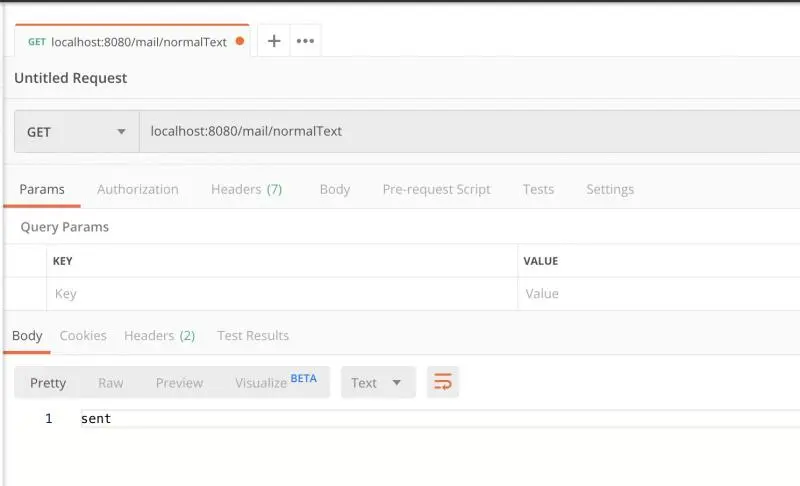Click the Query Params heading
The width and height of the screenshot is (800, 486).
(65, 227)
